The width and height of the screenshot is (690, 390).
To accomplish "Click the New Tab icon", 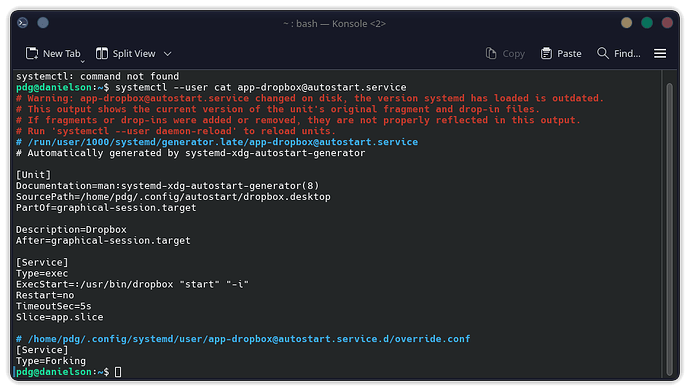I will [x=32, y=54].
